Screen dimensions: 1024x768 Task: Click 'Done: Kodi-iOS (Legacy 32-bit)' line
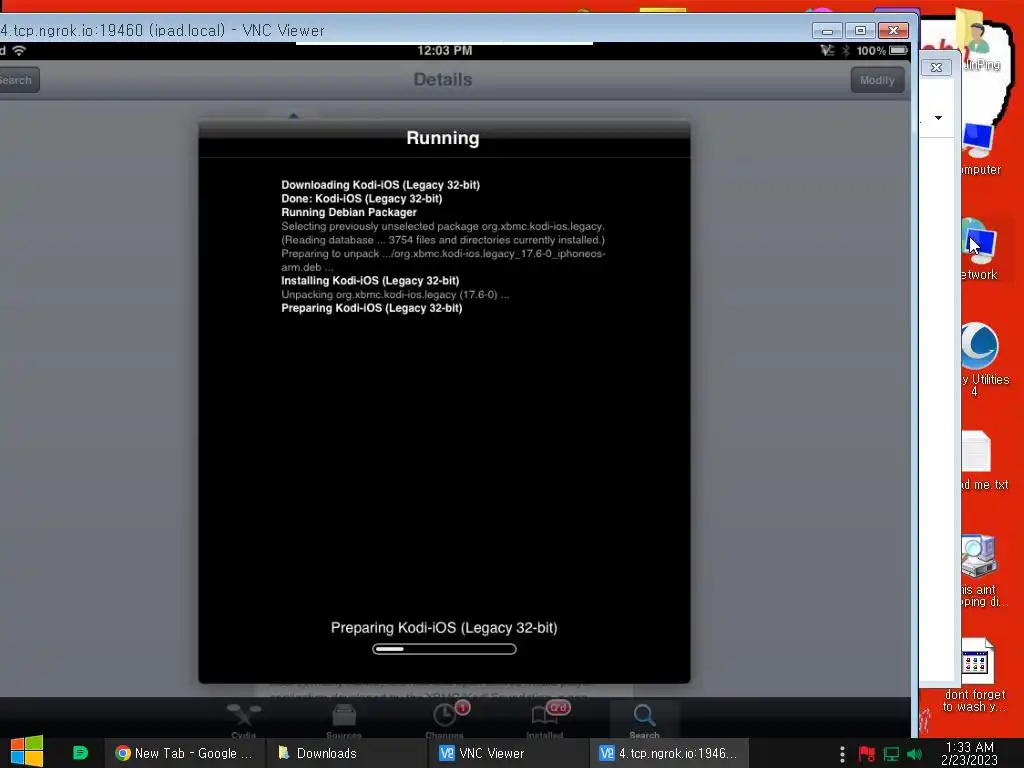click(x=362, y=199)
